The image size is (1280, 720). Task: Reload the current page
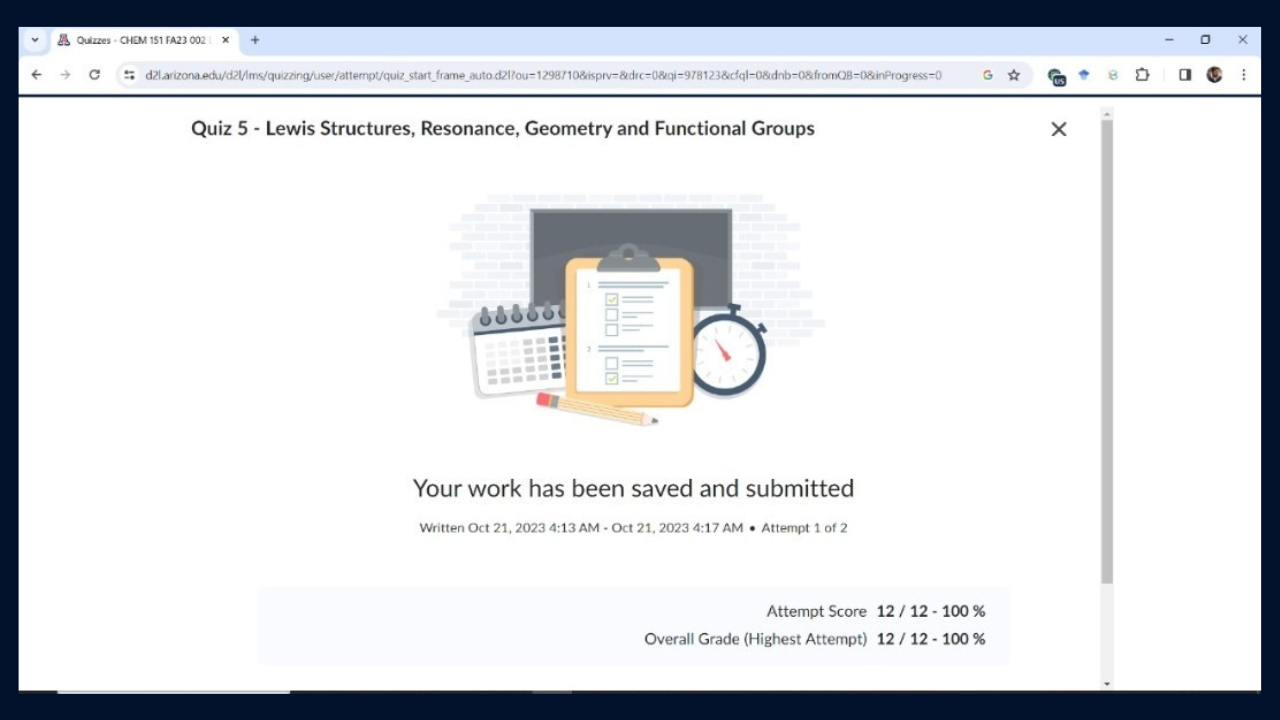pos(95,75)
